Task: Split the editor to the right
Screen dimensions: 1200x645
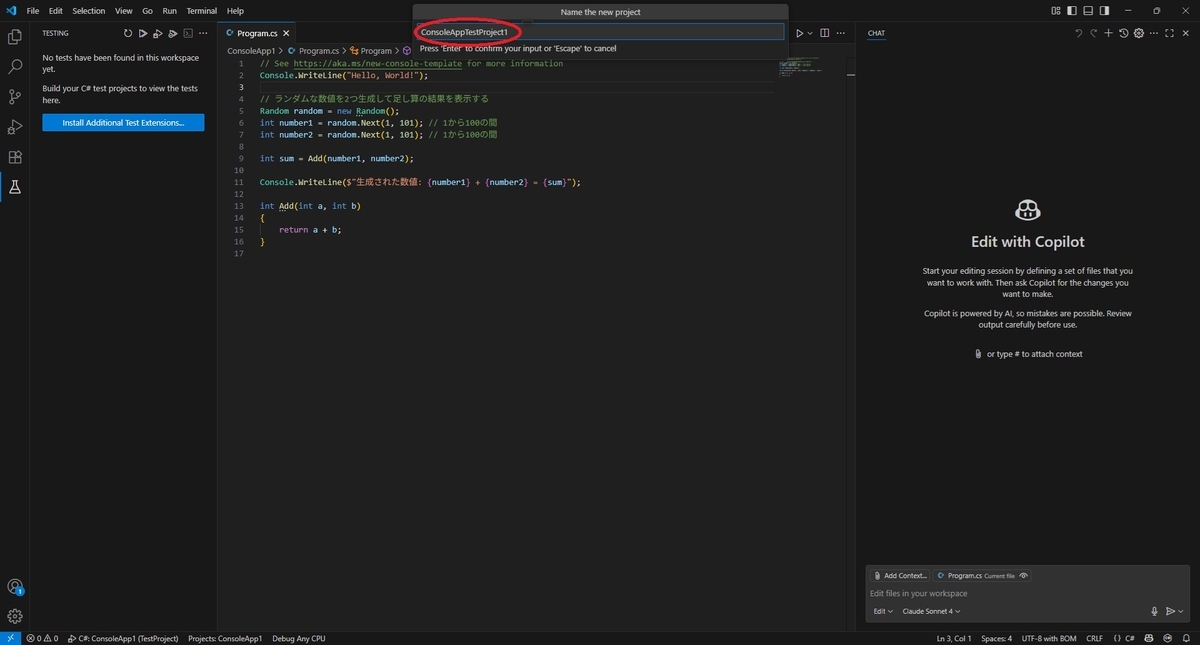Action: coord(825,33)
